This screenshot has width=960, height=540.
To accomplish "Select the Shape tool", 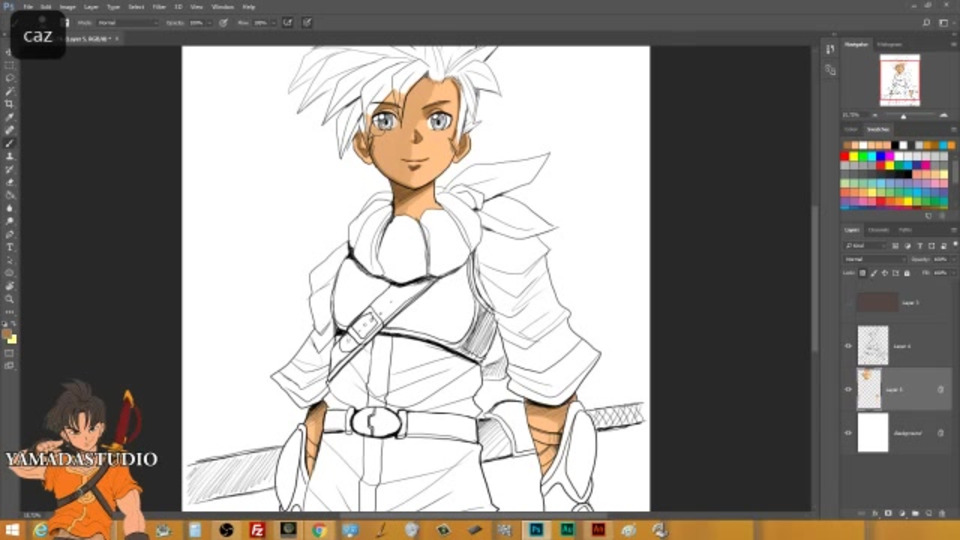I will click(9, 273).
